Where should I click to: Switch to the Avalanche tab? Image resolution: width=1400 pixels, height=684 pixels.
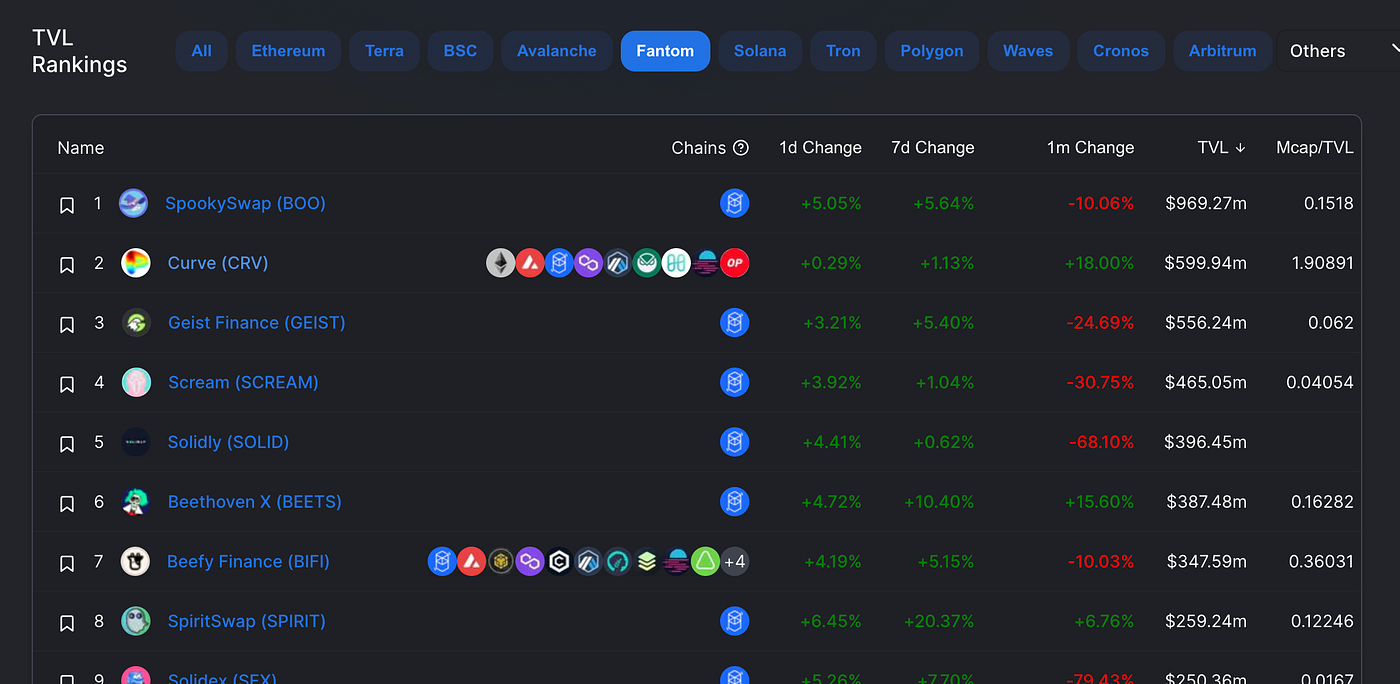[557, 51]
